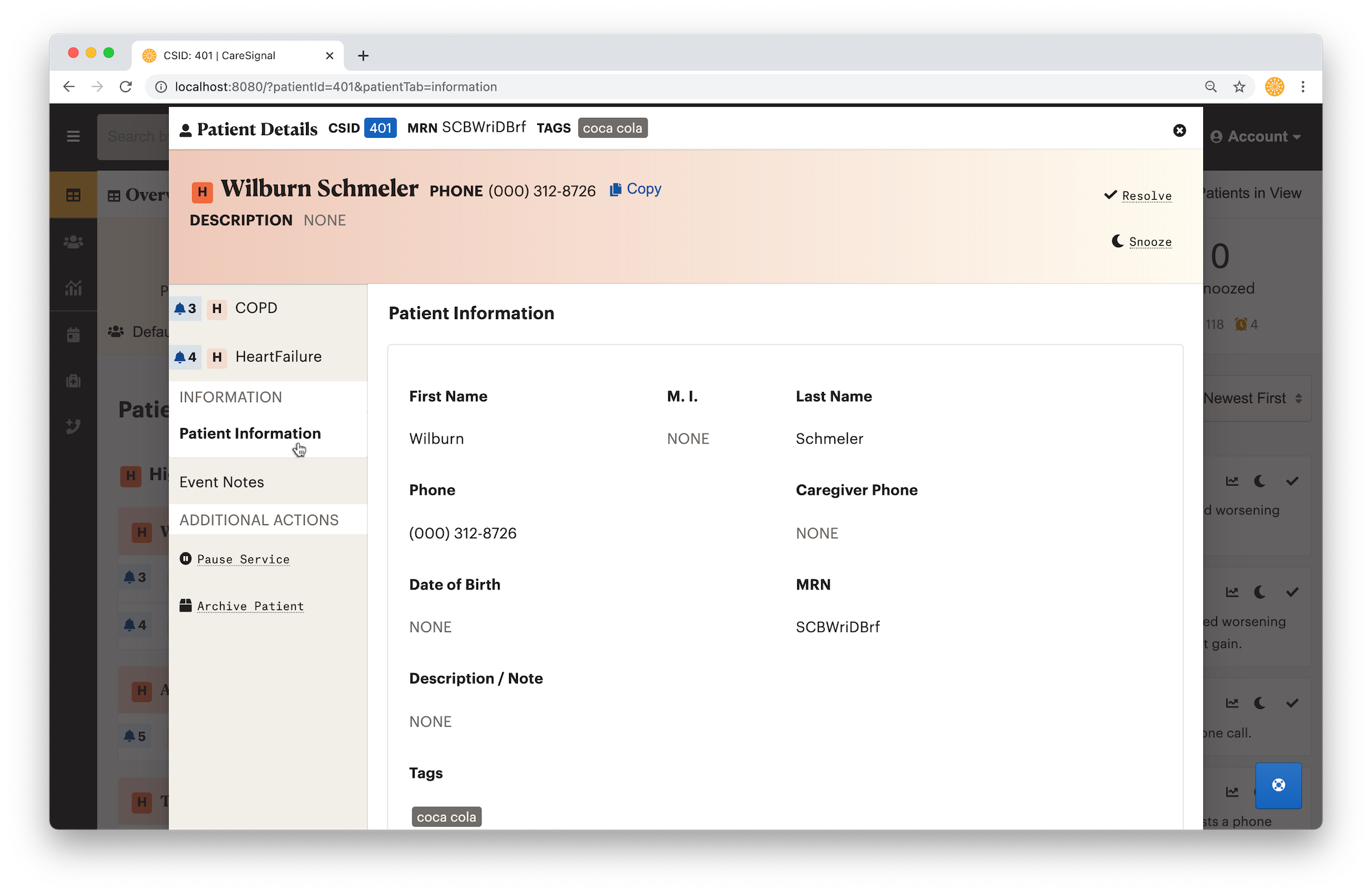Resolve this patient's alerts

click(x=1138, y=196)
